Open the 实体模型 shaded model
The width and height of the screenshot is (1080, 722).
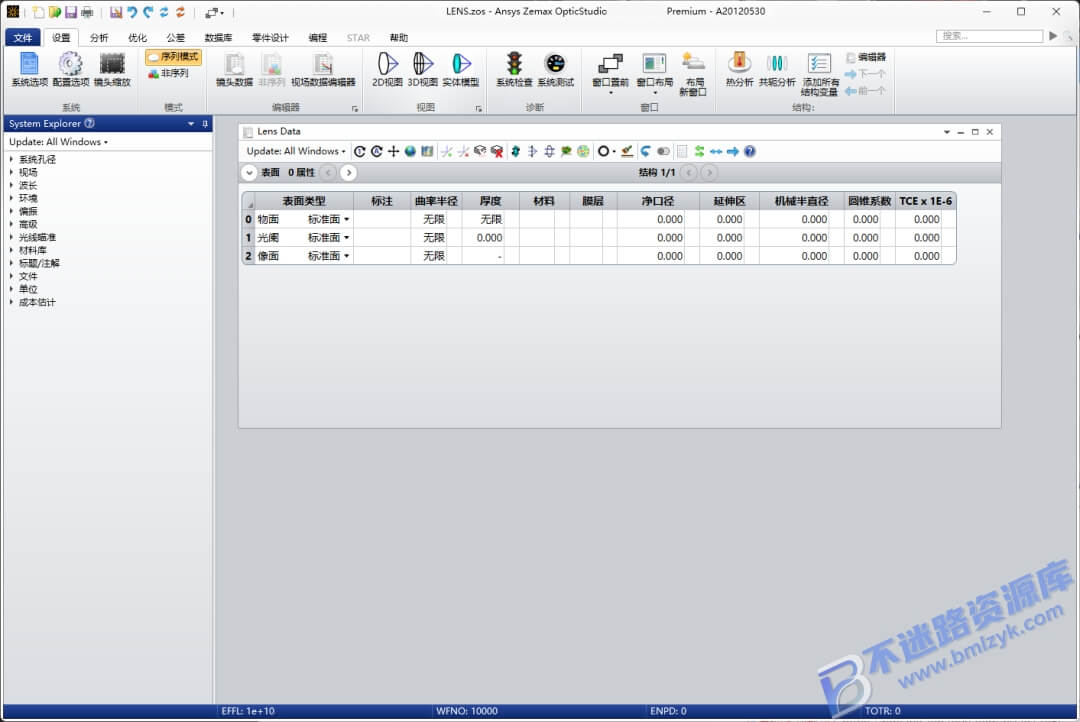461,69
